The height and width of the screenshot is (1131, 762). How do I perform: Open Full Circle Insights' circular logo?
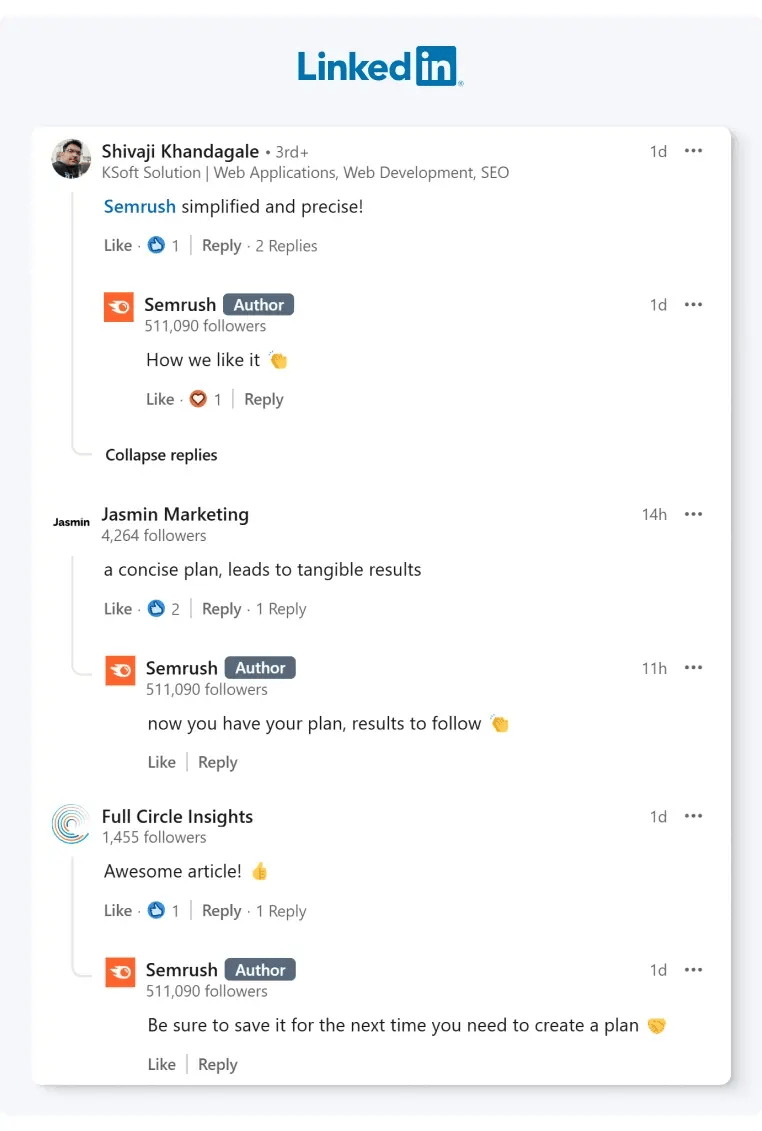tap(69, 824)
